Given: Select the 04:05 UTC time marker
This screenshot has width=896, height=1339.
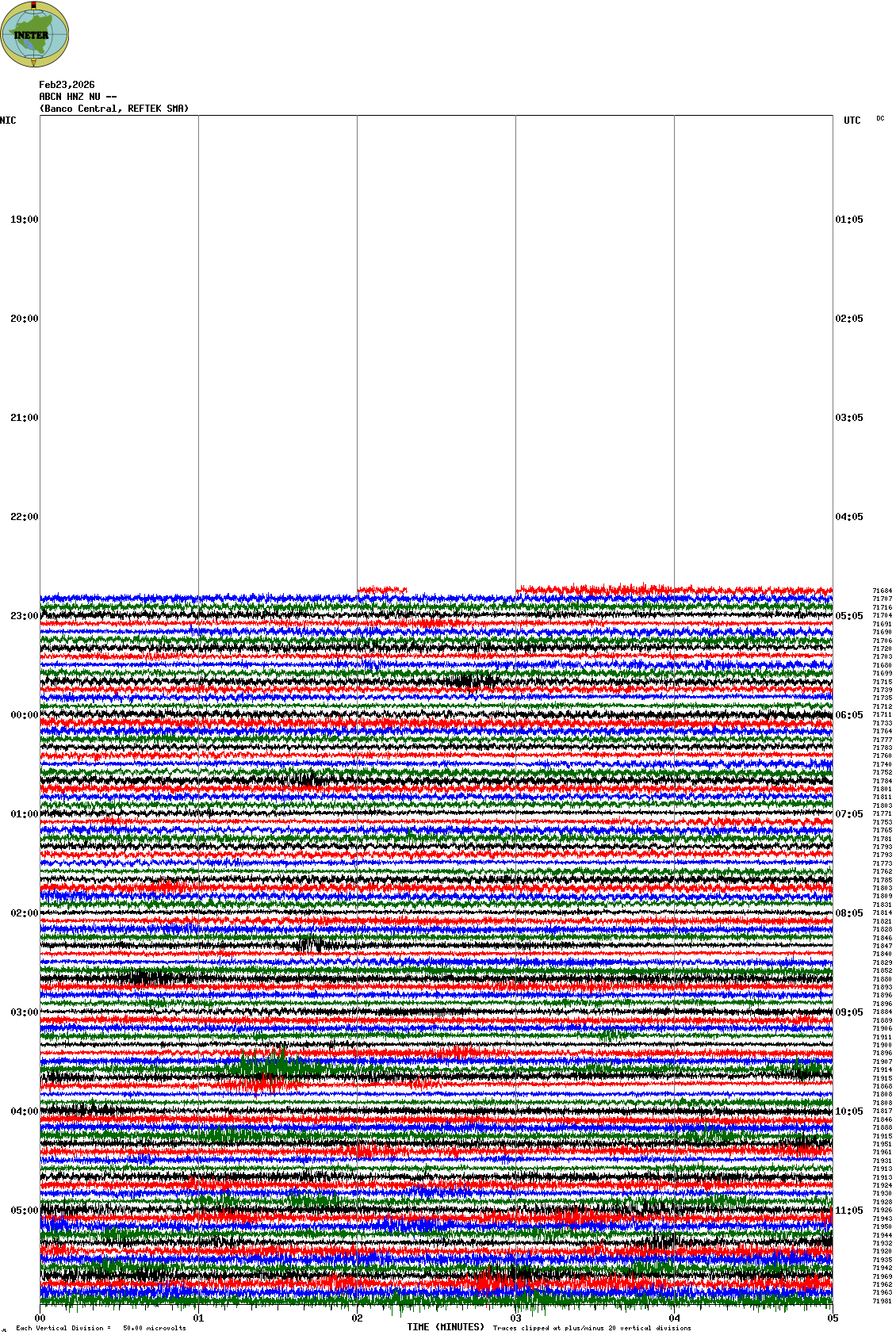Looking at the screenshot, I should 848,517.
